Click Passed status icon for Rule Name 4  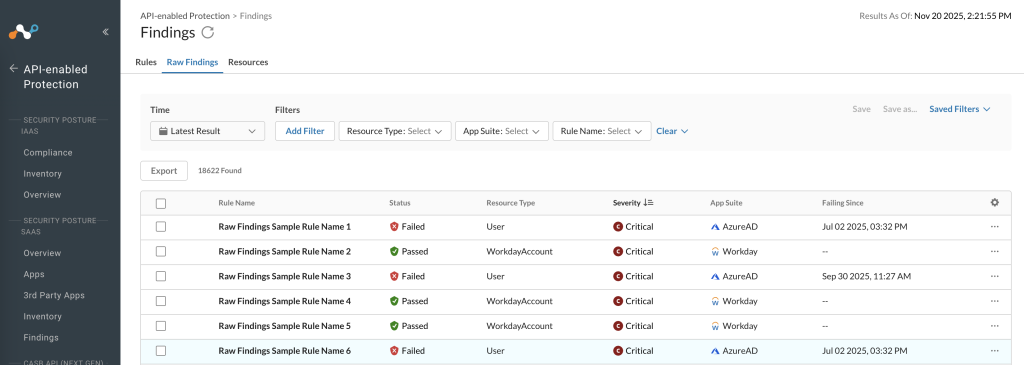click(394, 301)
